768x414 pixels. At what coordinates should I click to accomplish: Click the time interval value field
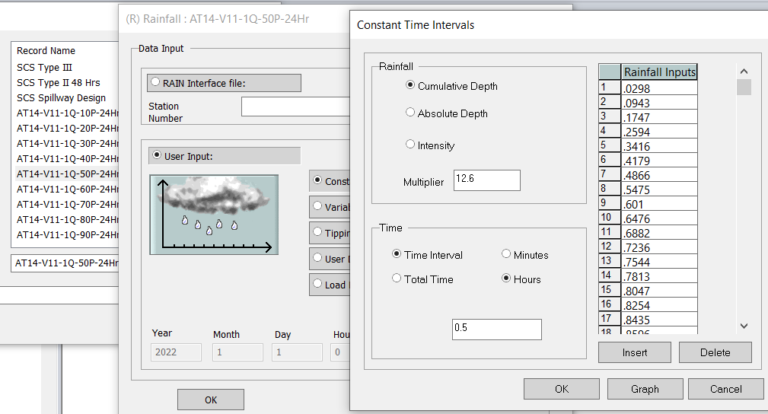(x=496, y=329)
